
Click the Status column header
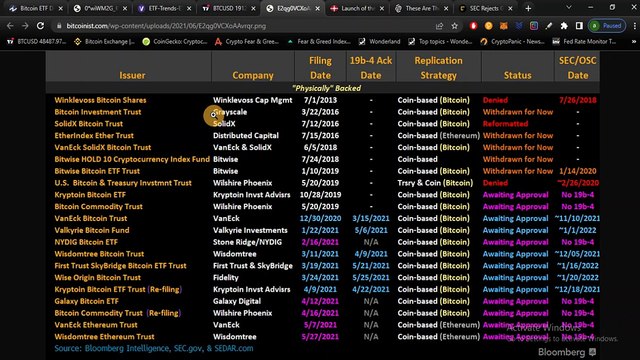pyautogui.click(x=517, y=76)
